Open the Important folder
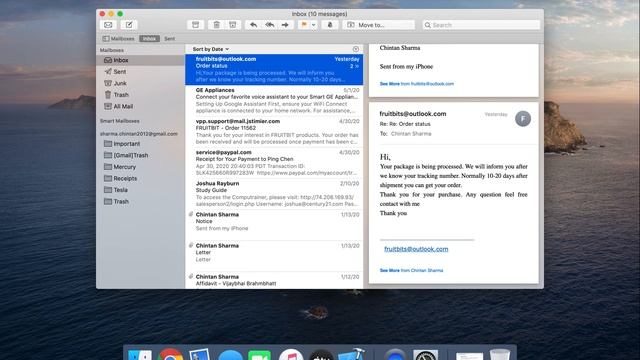The height and width of the screenshot is (360, 640). pyautogui.click(x=140, y=144)
